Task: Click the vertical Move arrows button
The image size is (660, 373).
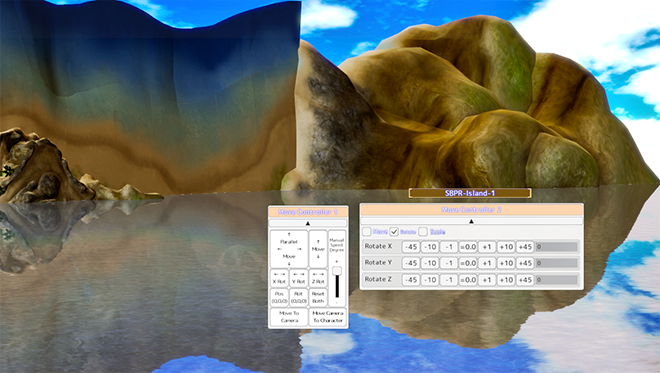Action: click(x=318, y=249)
